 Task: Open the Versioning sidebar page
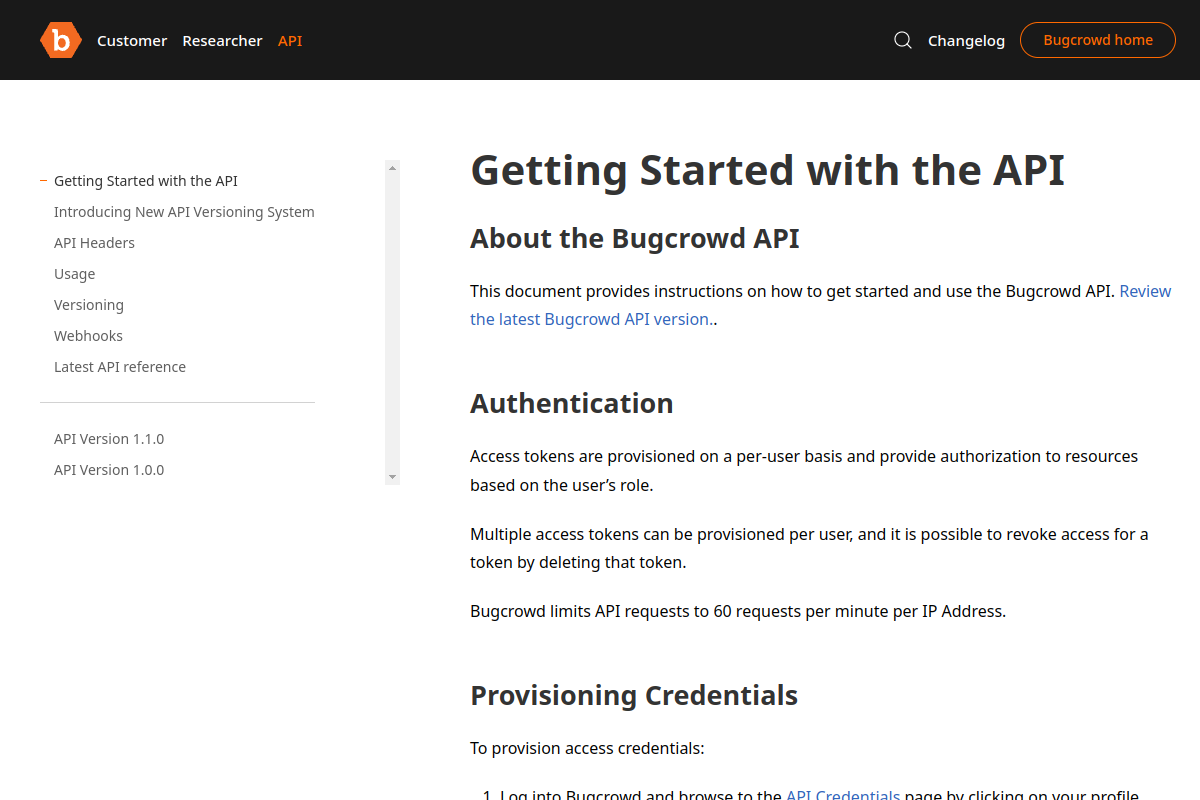click(89, 305)
